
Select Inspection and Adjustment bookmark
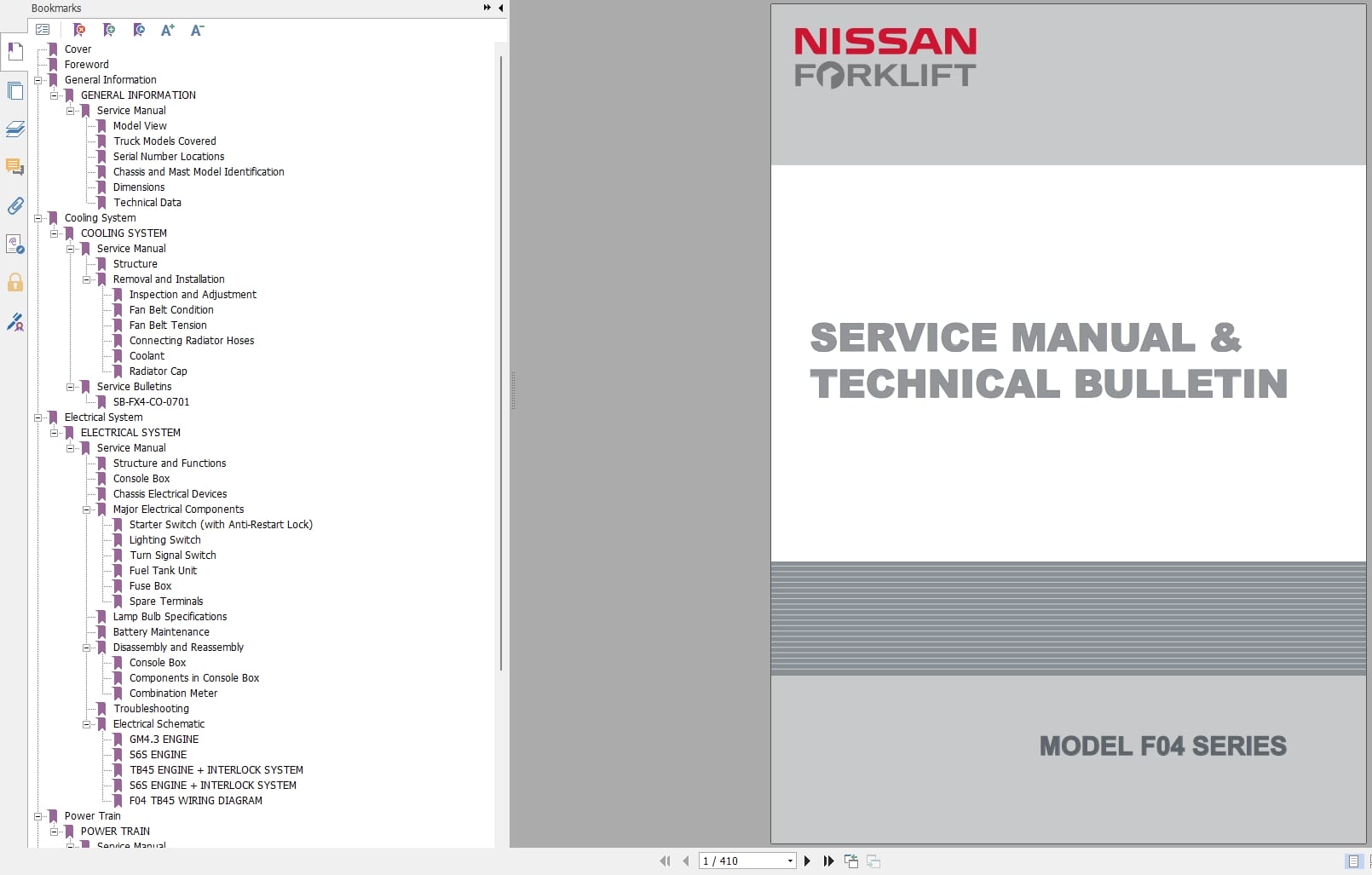193,295
